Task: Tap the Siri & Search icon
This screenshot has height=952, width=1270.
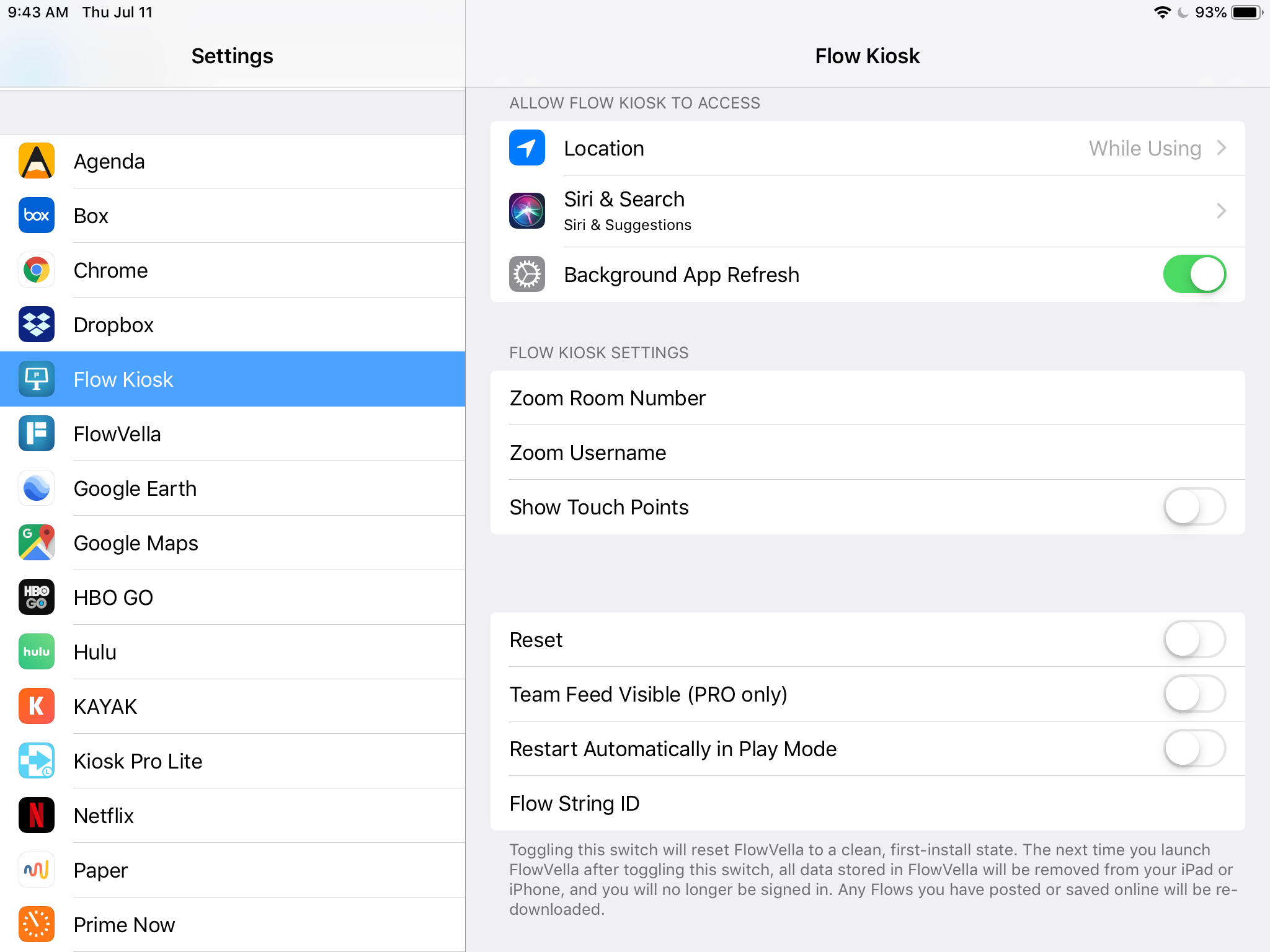Action: tap(527, 211)
